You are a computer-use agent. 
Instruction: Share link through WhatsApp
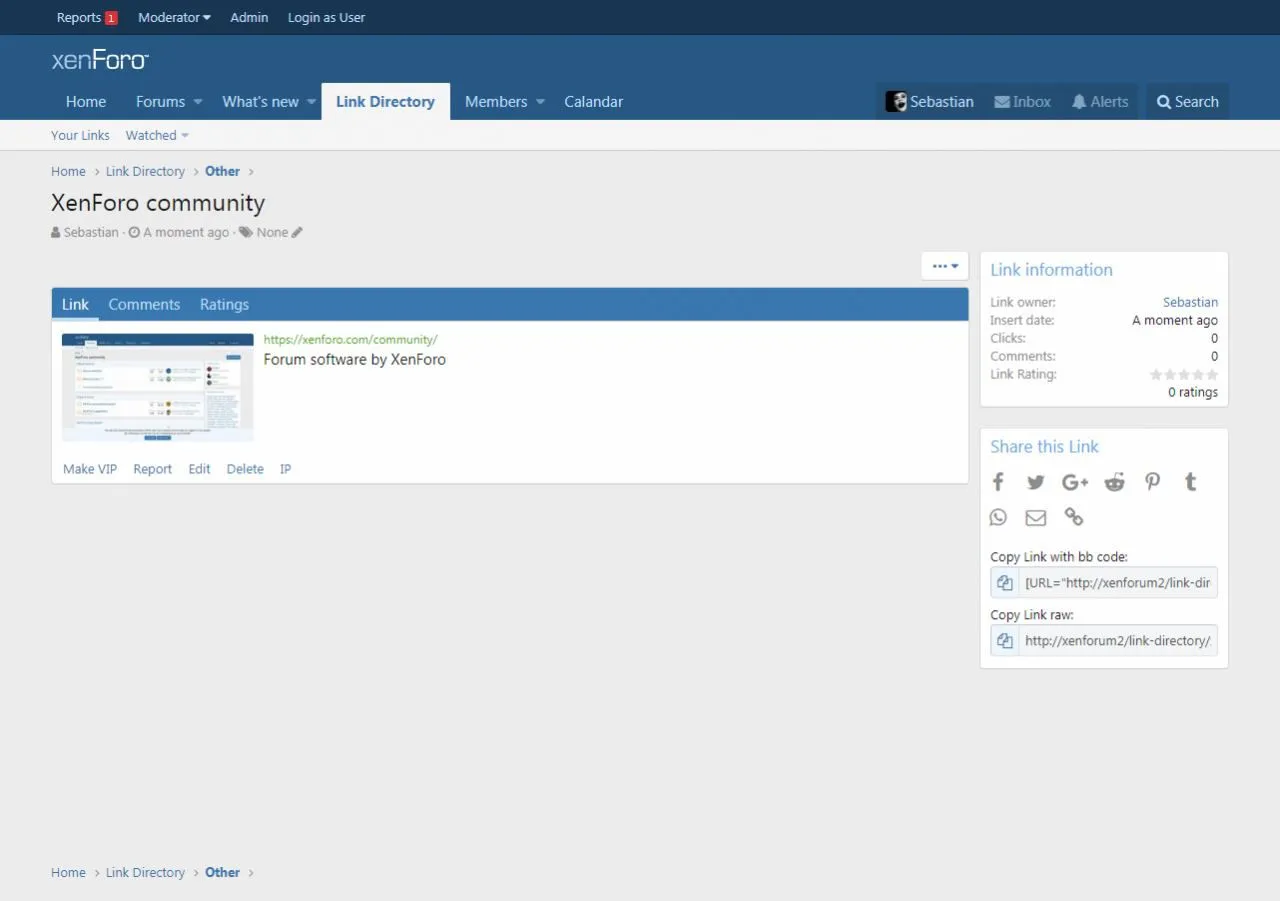998,517
